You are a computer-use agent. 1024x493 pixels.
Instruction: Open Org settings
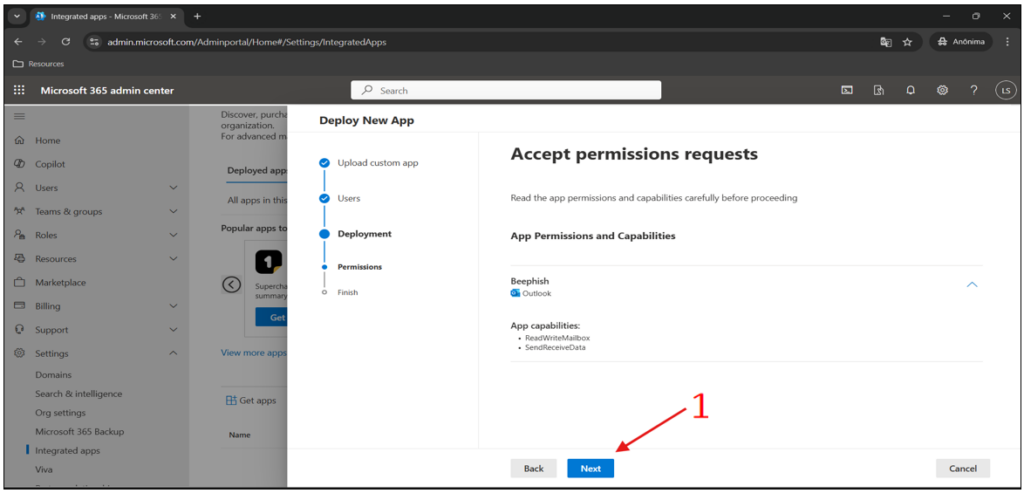pos(60,413)
